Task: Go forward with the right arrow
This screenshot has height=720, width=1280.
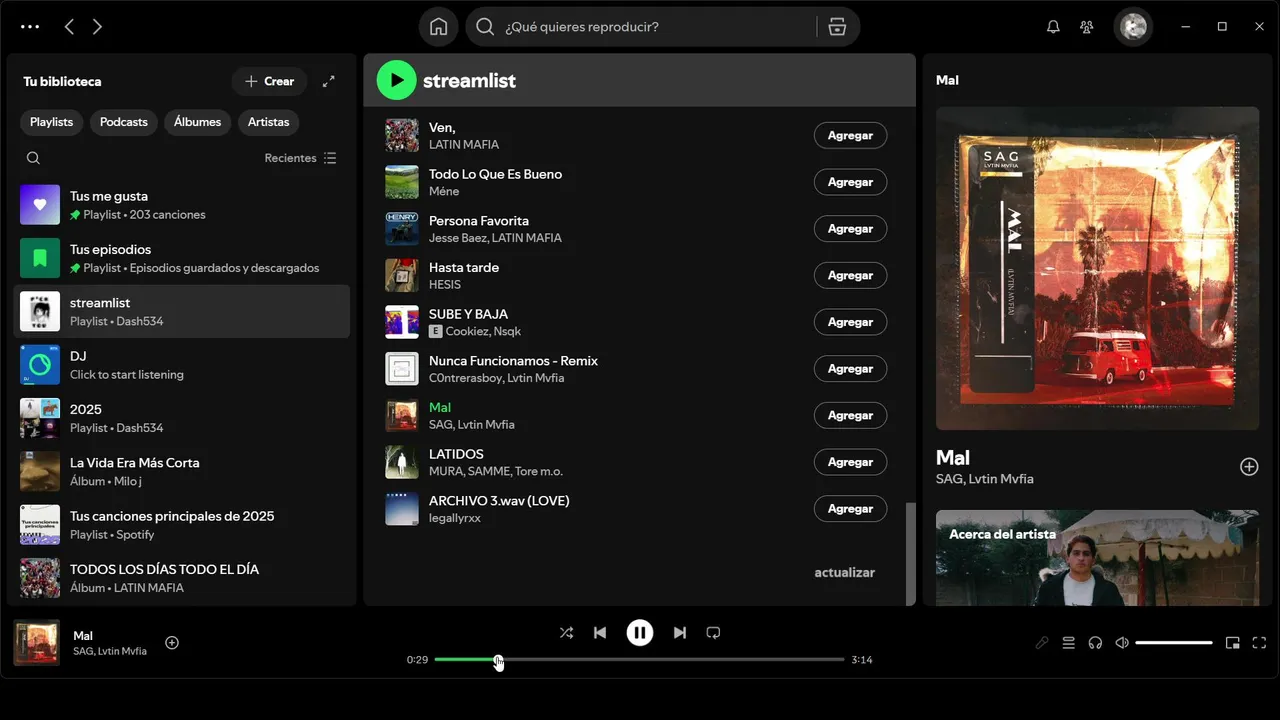Action: [97, 27]
